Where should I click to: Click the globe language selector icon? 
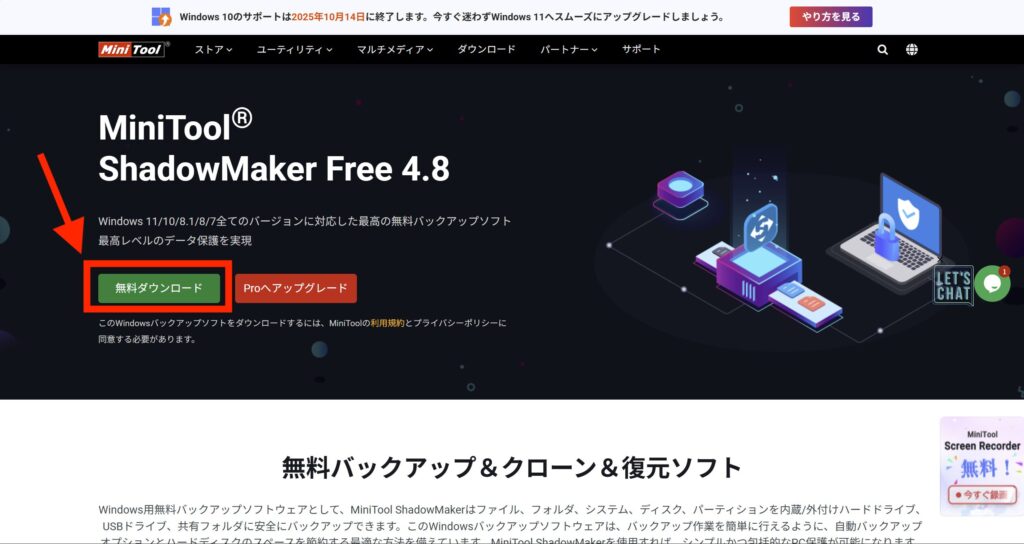(x=912, y=50)
